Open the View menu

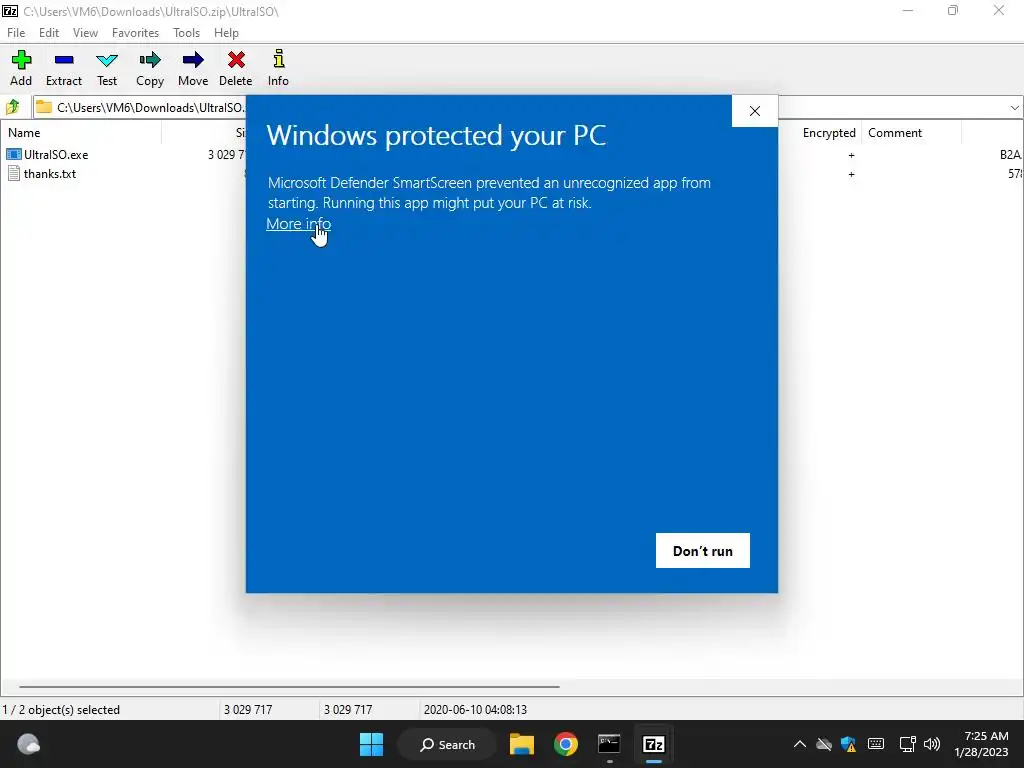click(x=85, y=33)
